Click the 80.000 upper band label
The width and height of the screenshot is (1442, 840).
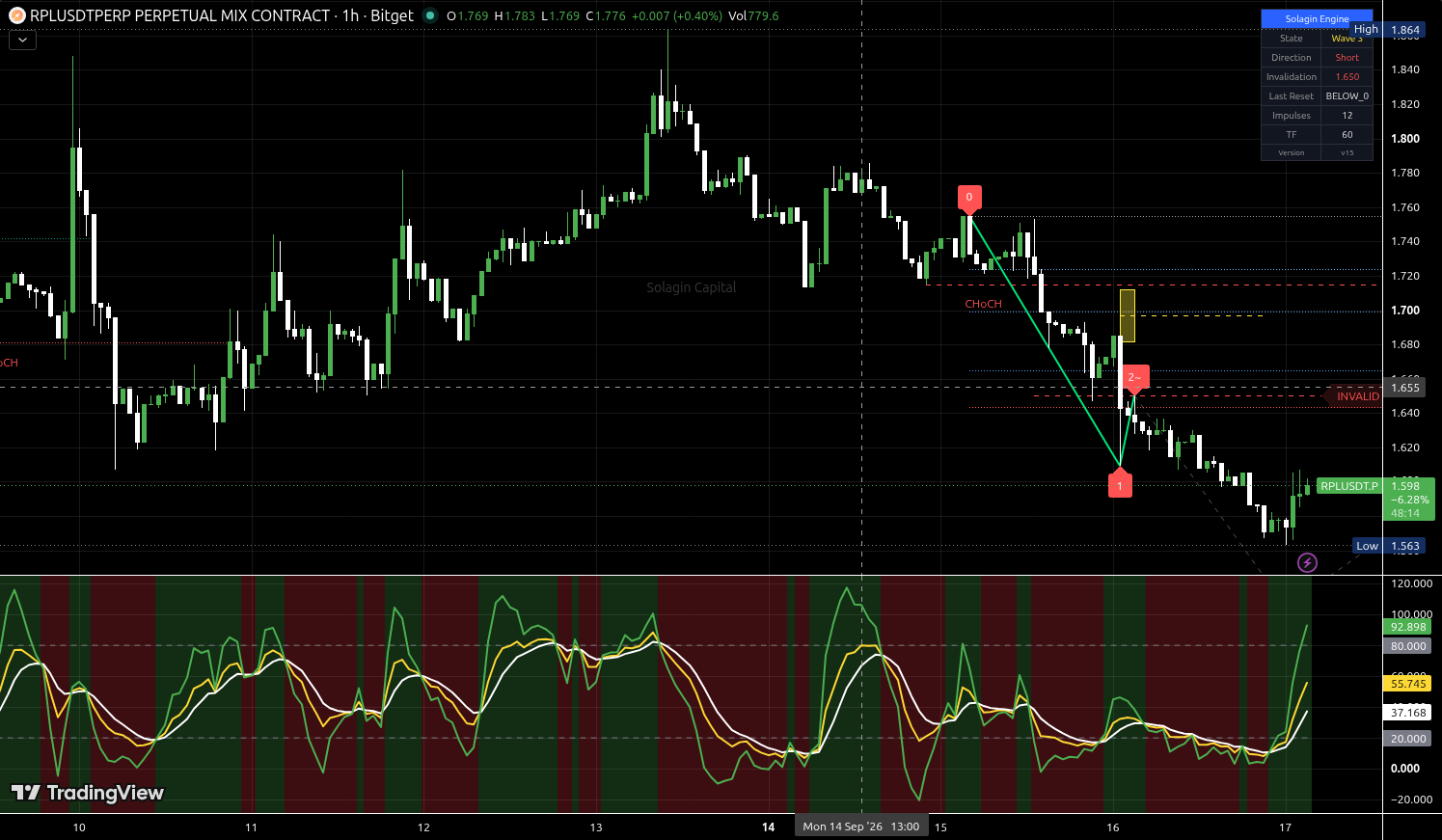[1408, 646]
